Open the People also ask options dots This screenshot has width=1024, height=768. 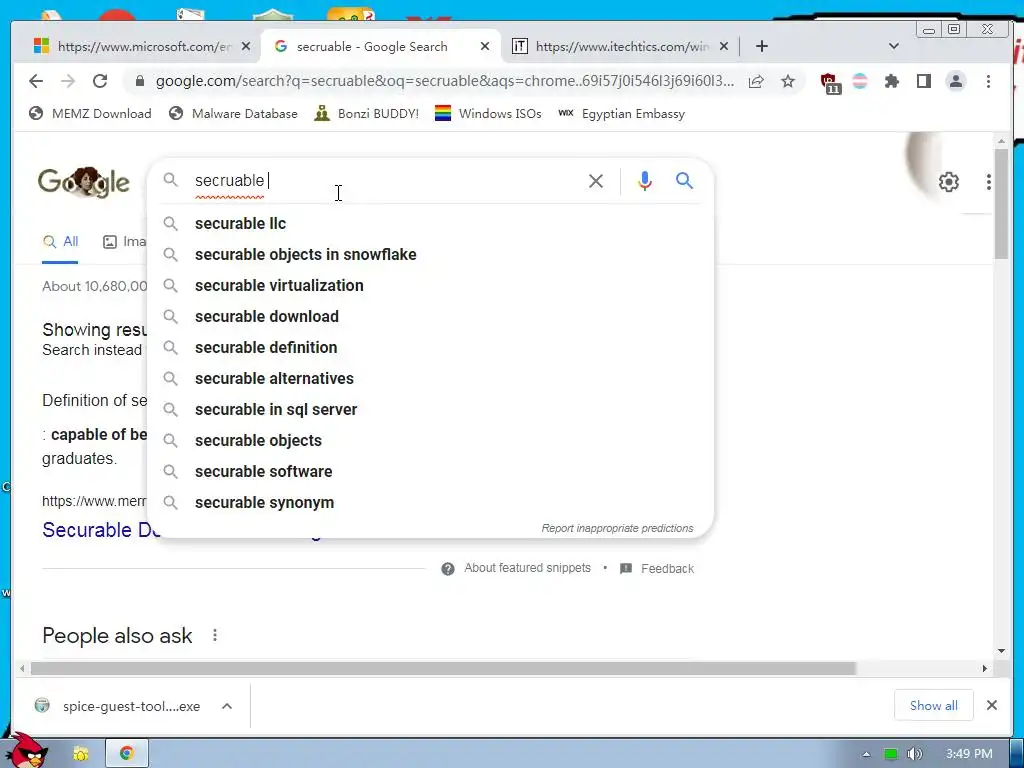click(215, 635)
